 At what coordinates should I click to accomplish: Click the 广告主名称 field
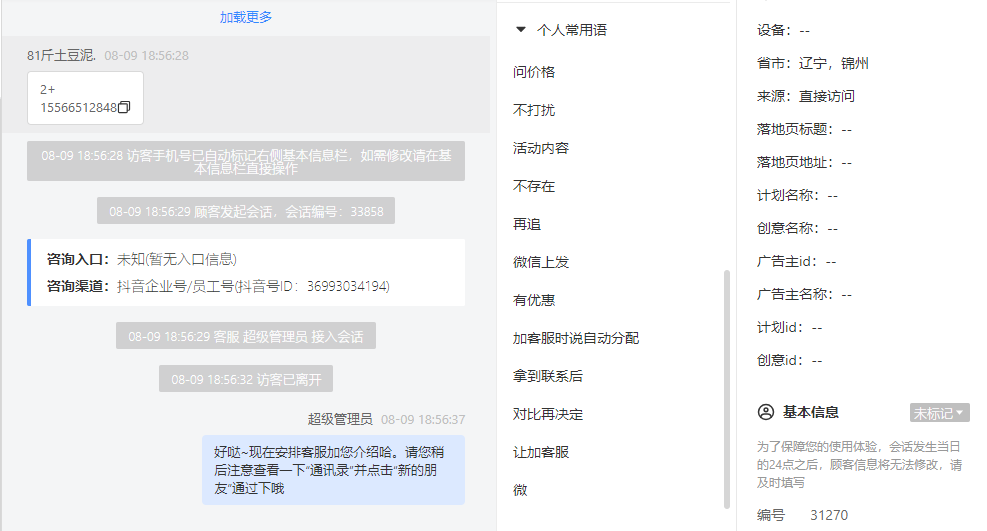804,294
